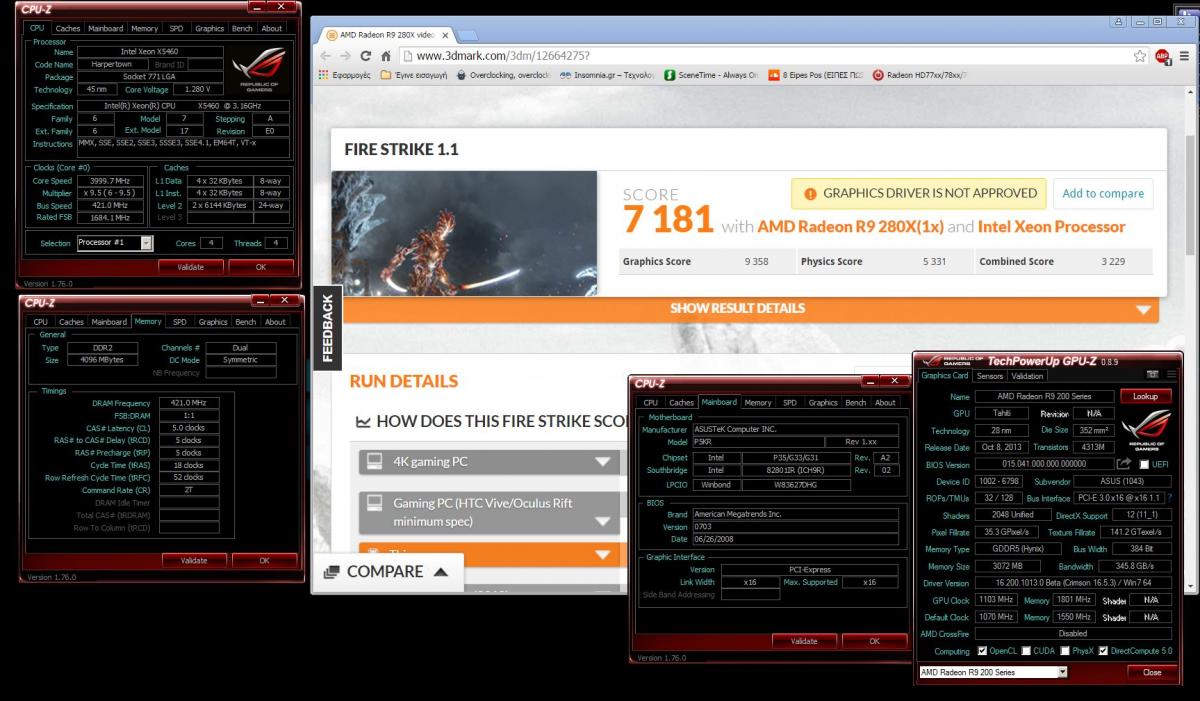Expand the COMPARE panel arrow

point(441,572)
